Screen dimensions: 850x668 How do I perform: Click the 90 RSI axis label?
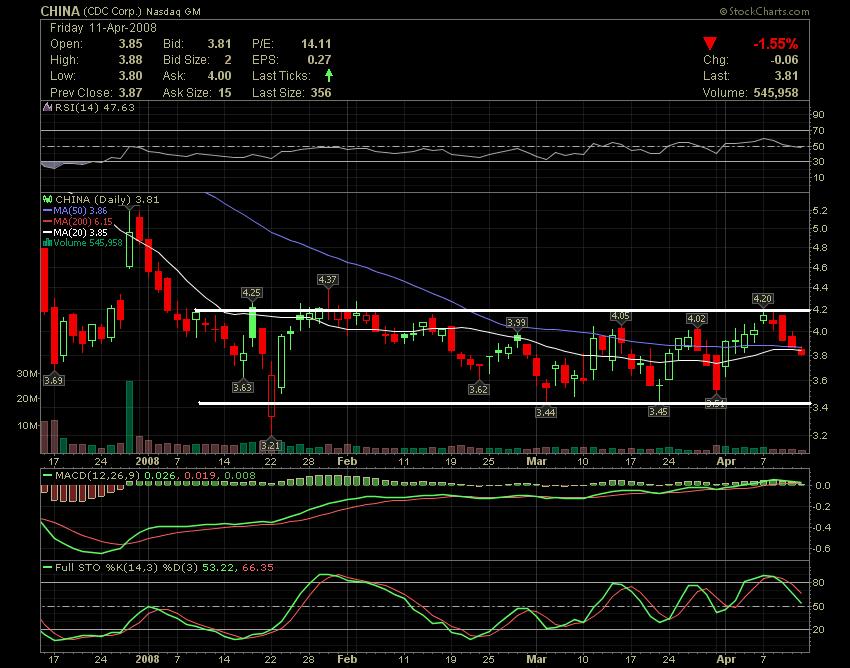coord(819,114)
